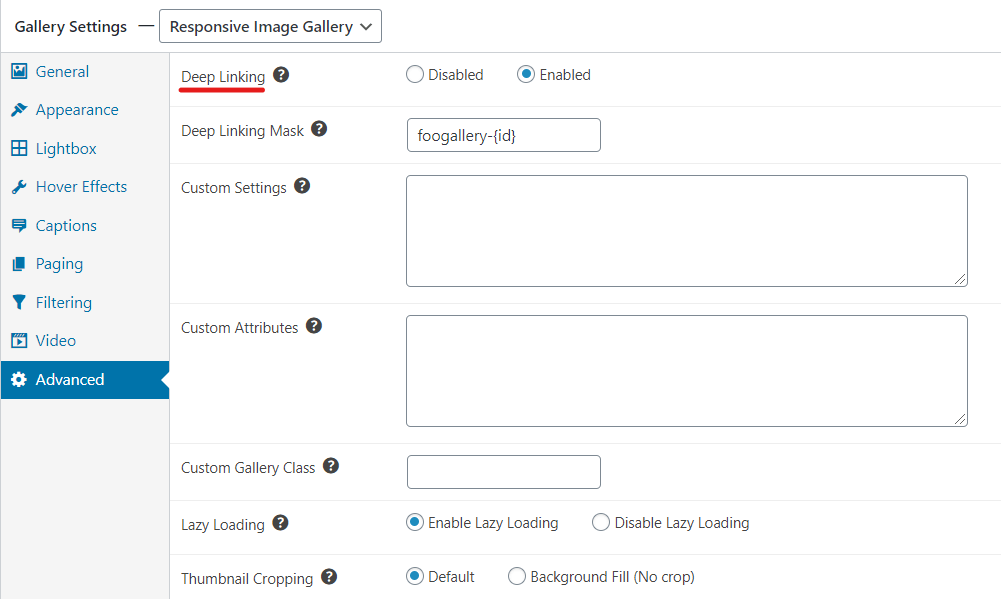Click the Captions speech bubble icon

click(19, 225)
